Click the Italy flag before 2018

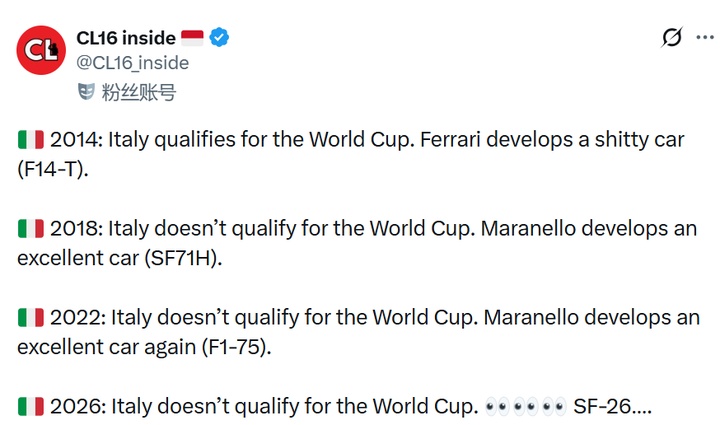[30, 229]
